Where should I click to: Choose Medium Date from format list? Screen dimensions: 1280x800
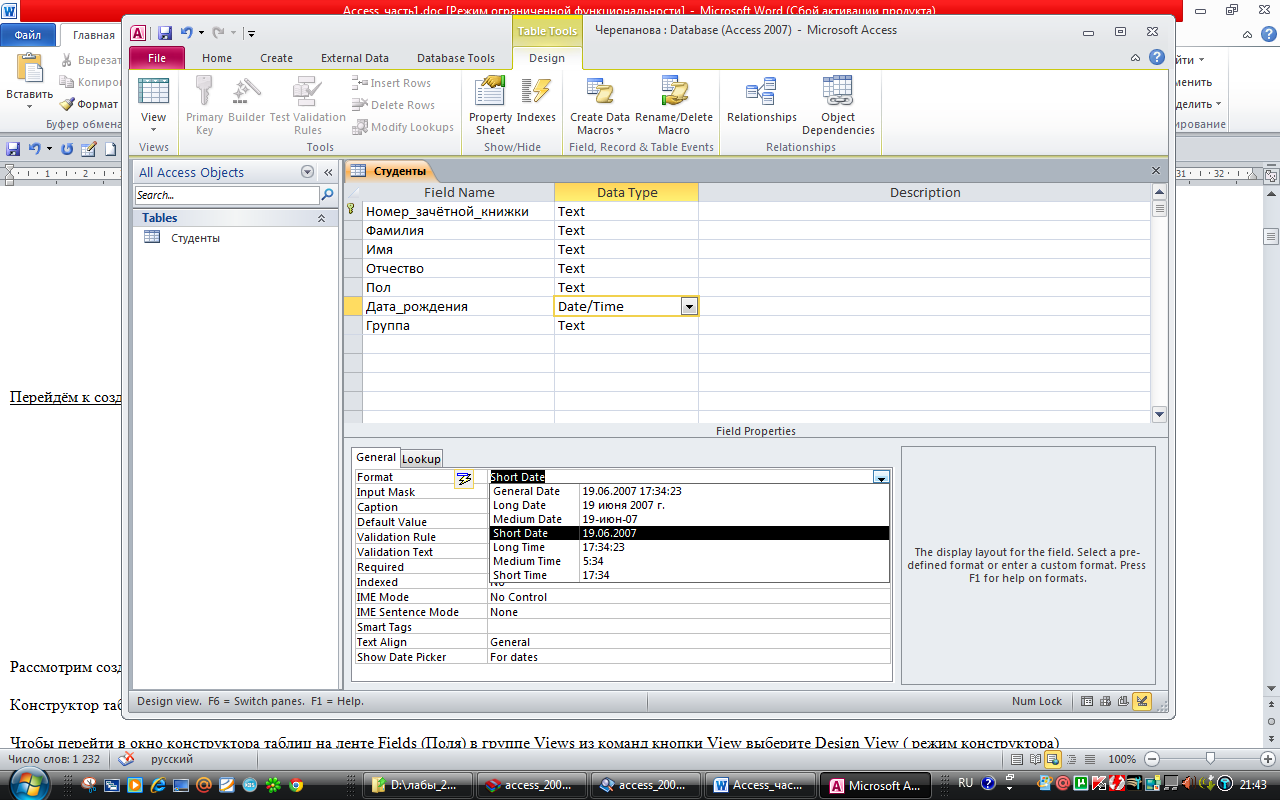point(689,519)
